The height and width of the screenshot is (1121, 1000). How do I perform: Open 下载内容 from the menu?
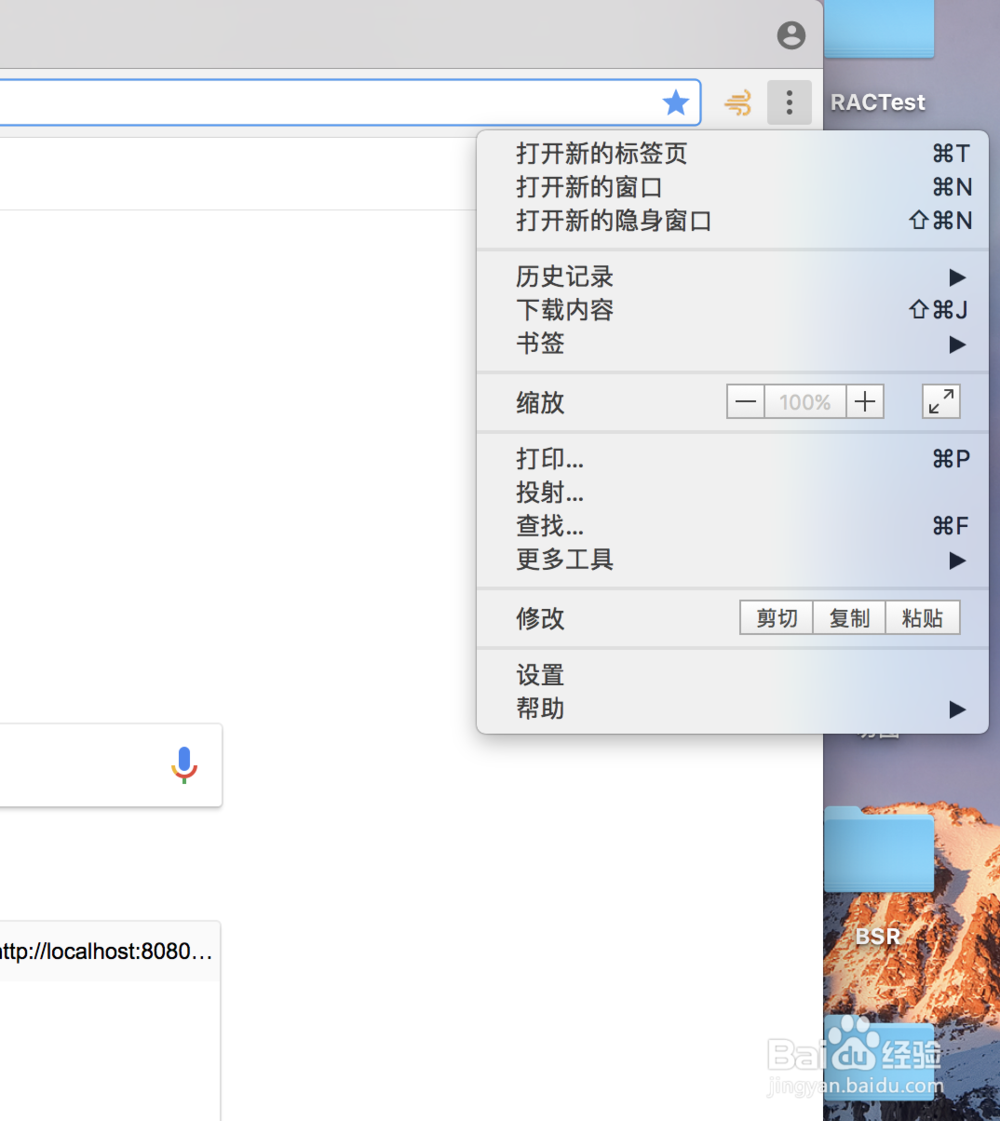point(733,310)
